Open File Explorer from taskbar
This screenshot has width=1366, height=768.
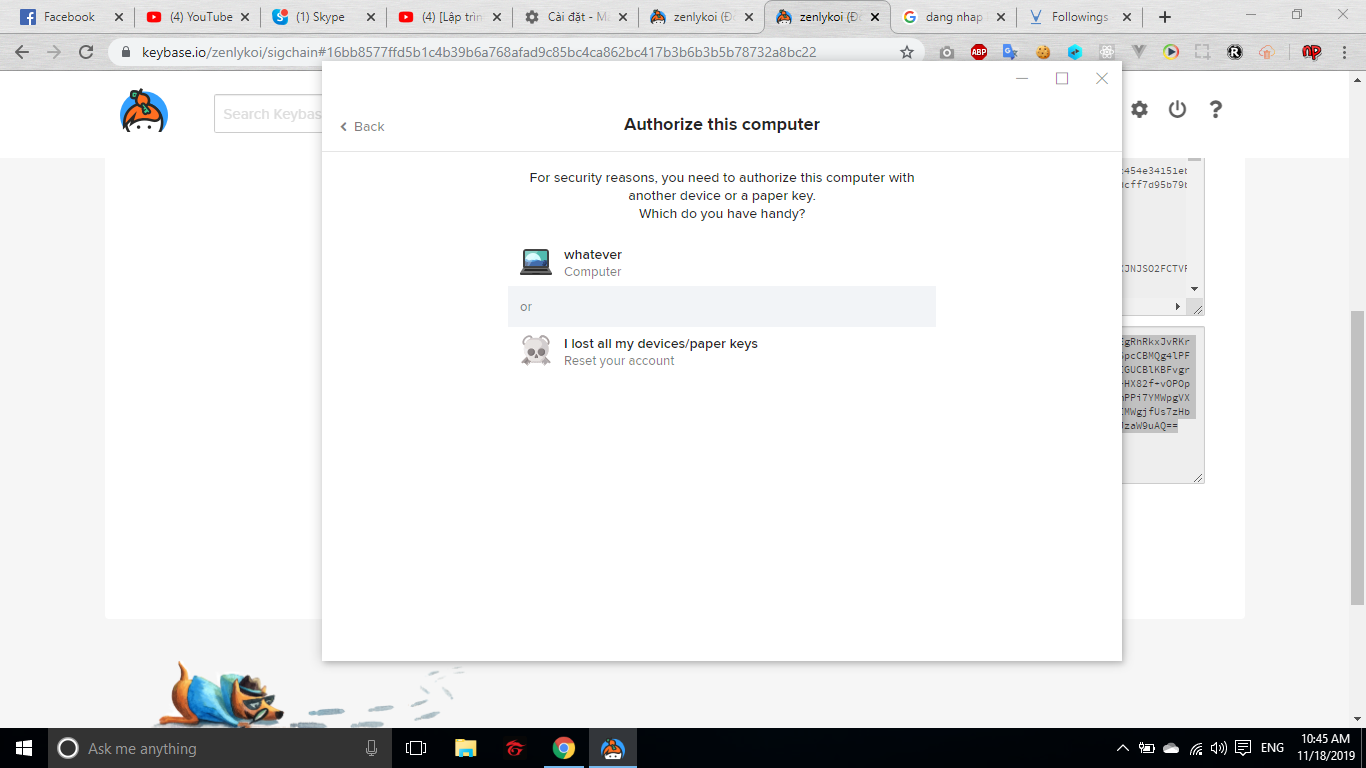465,748
